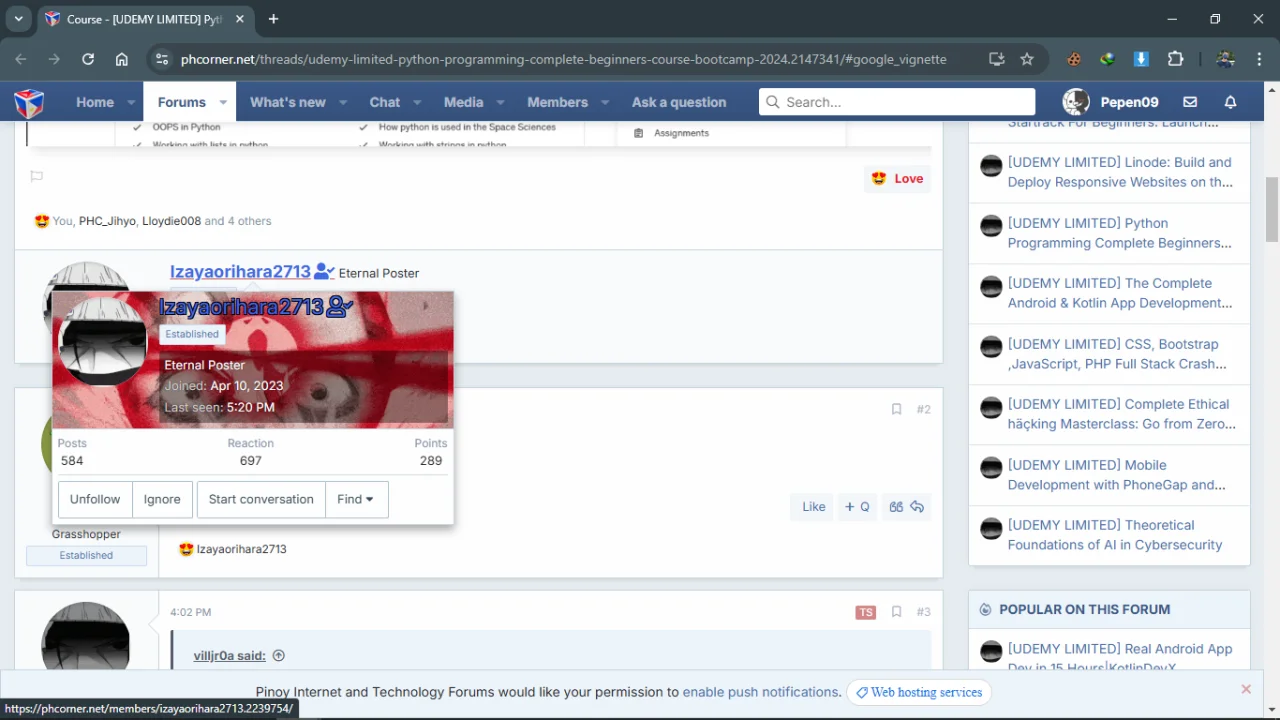Expand the Members dropdown arrow
Image resolution: width=1280 pixels, height=720 pixels.
coord(605,102)
